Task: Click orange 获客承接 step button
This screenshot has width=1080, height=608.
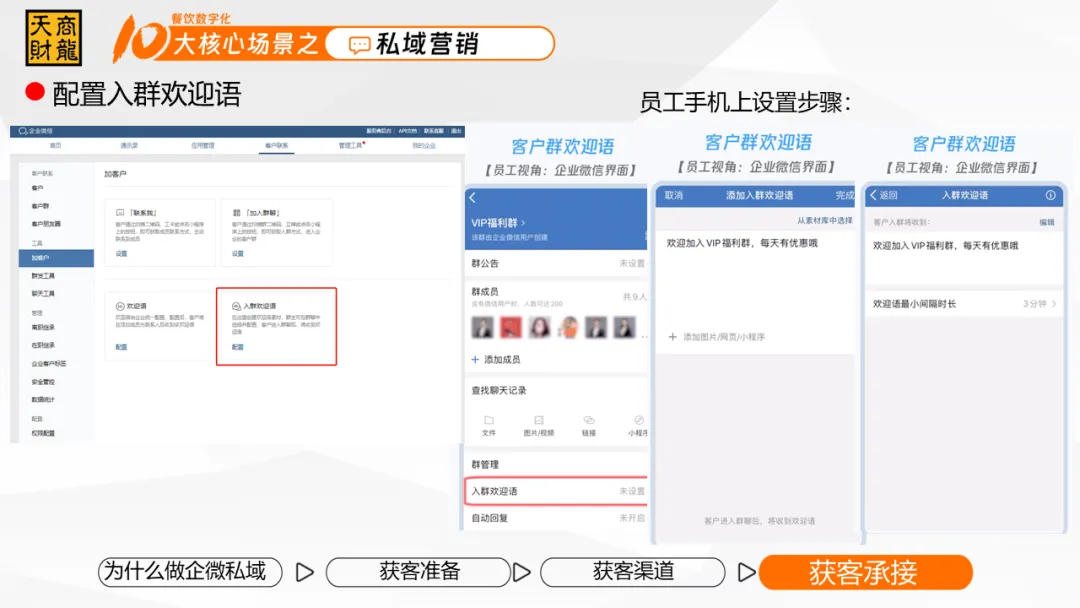Action: pos(866,572)
